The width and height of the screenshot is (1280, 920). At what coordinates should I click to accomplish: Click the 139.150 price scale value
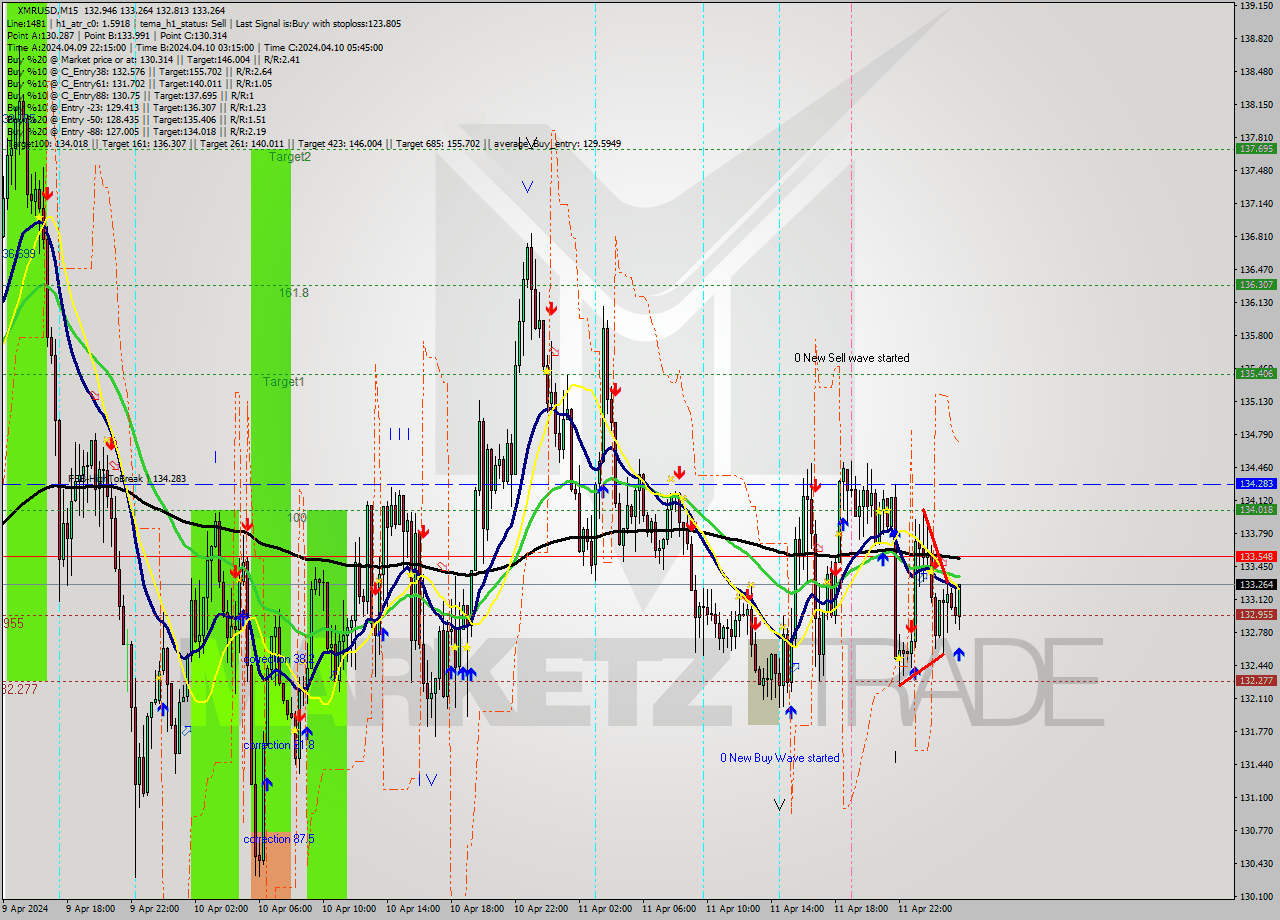[x=1256, y=5]
